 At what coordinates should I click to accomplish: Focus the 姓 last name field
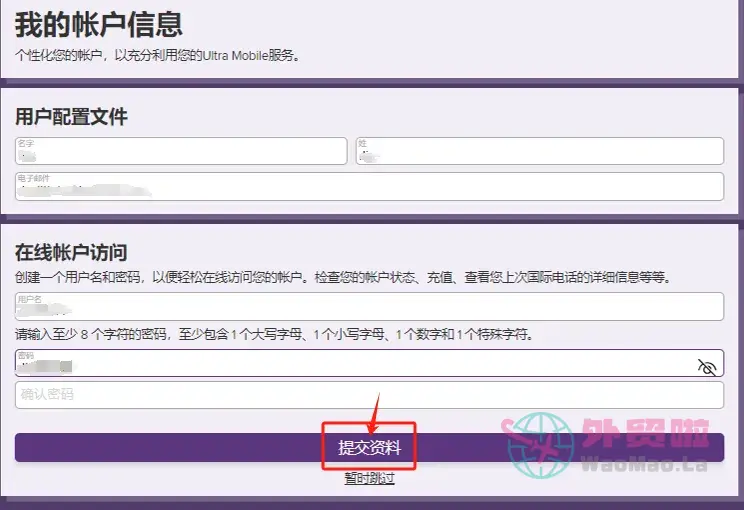[539, 151]
